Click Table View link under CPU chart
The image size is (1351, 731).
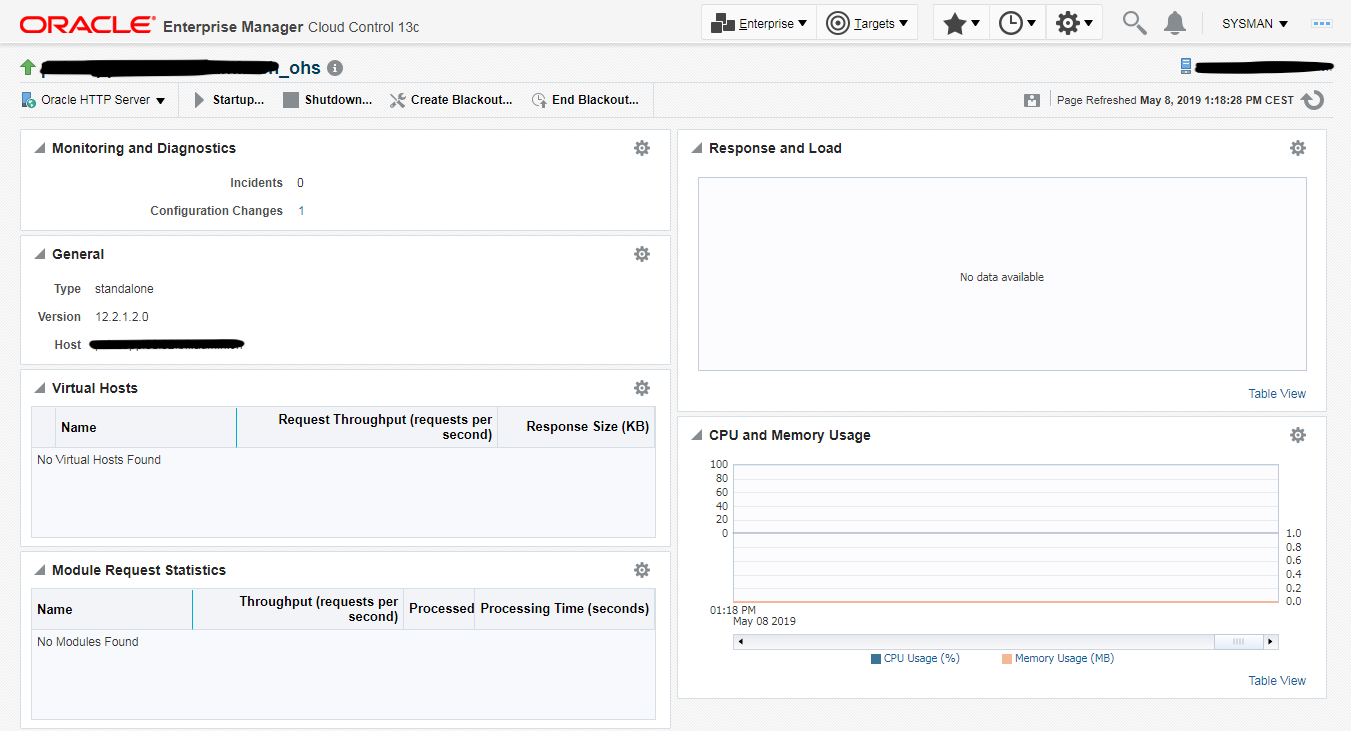coord(1277,681)
